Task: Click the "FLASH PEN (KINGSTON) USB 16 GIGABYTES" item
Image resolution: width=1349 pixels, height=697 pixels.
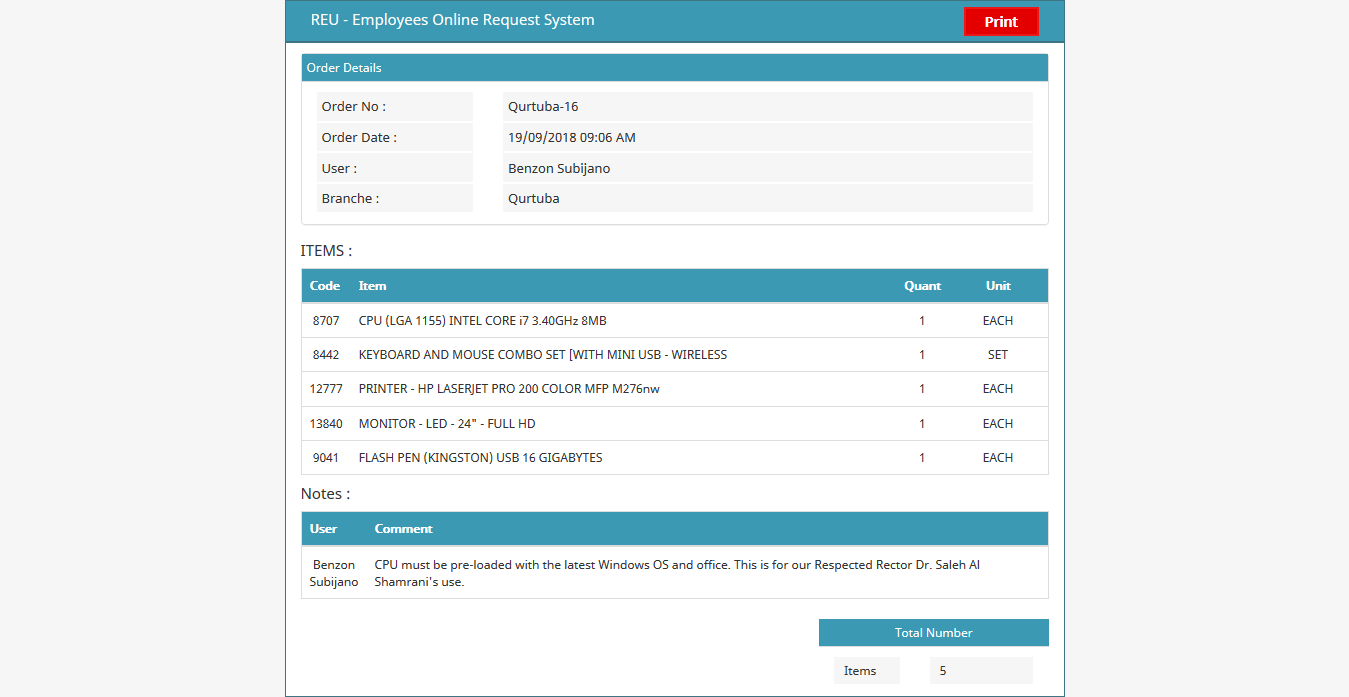Action: click(x=480, y=458)
